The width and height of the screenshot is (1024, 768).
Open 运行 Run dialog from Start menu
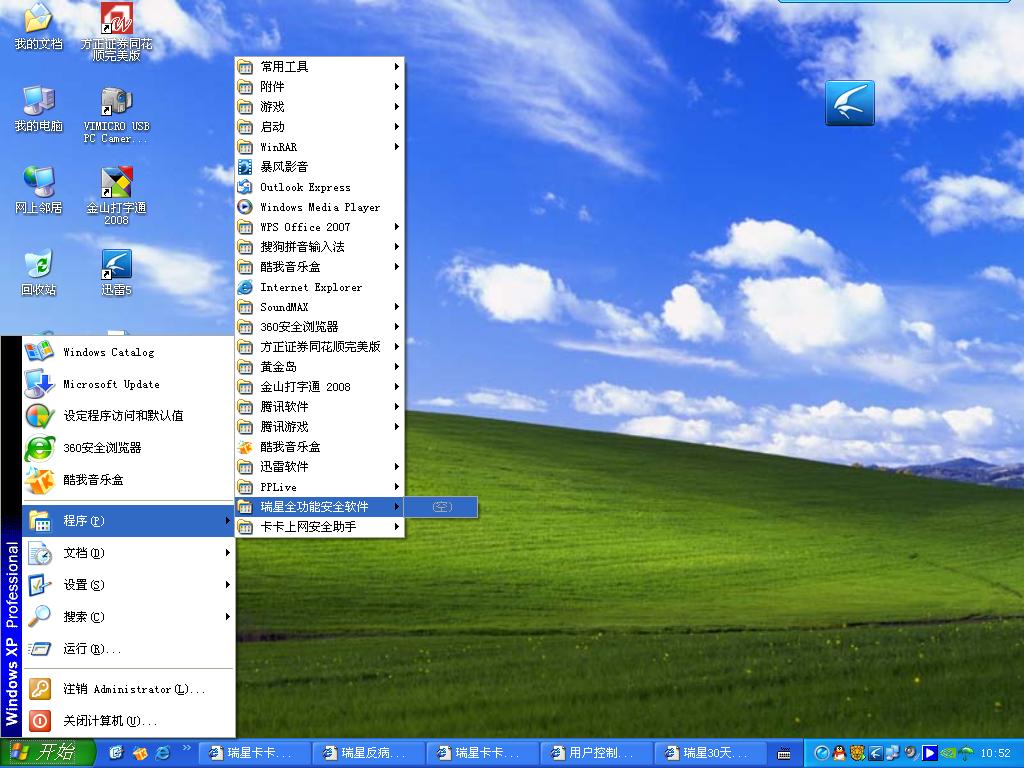coord(92,649)
